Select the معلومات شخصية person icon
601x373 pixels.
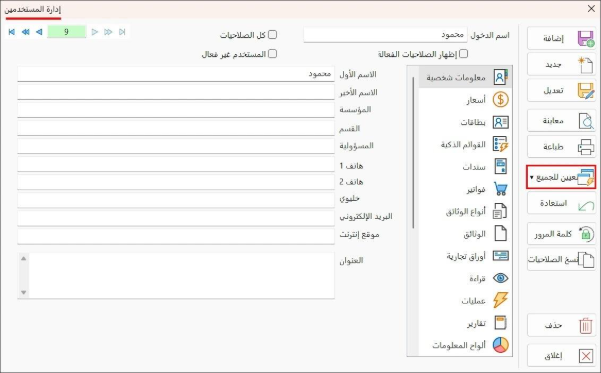(500, 77)
